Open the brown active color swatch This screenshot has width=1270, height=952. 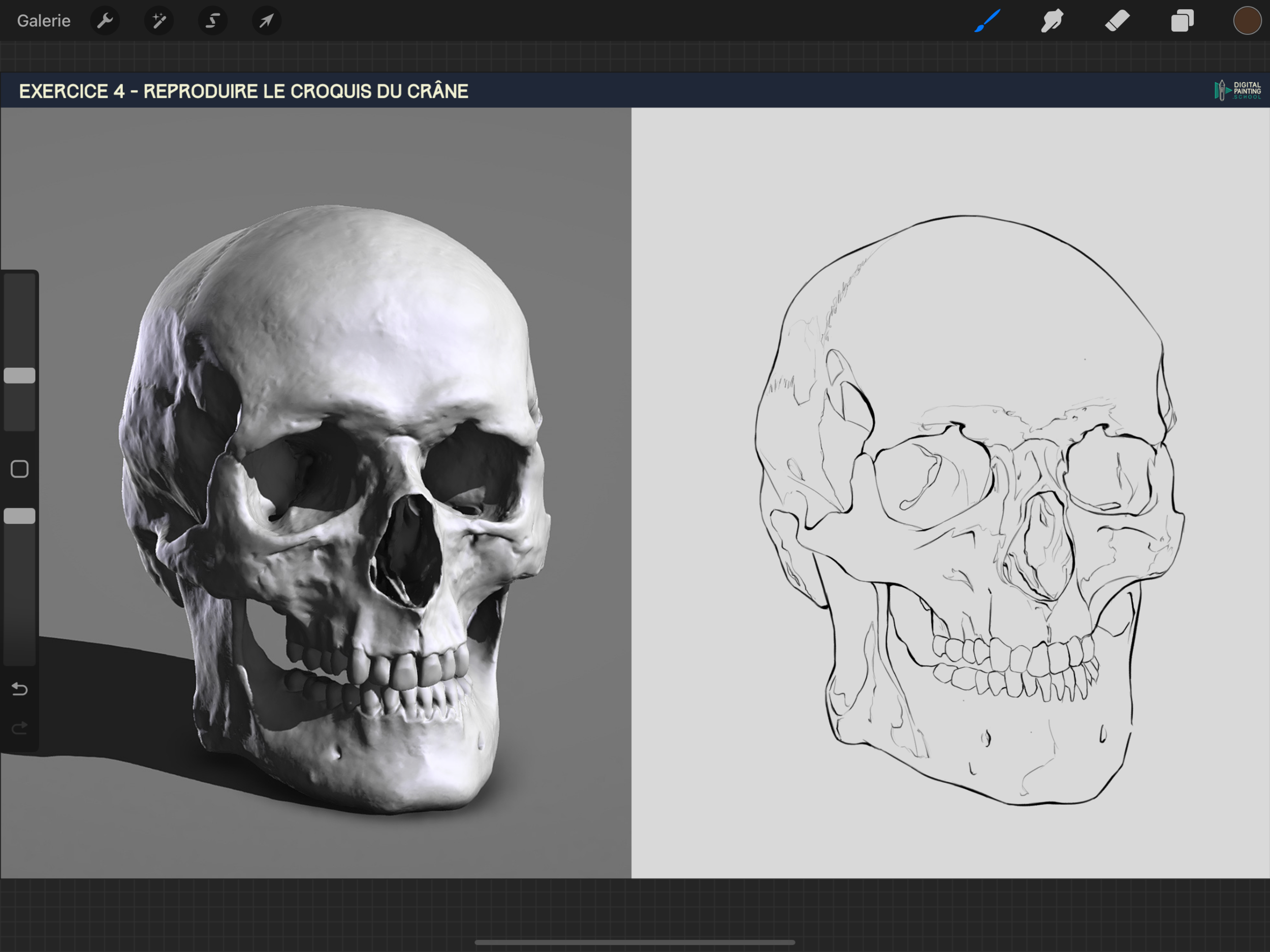pos(1247,21)
